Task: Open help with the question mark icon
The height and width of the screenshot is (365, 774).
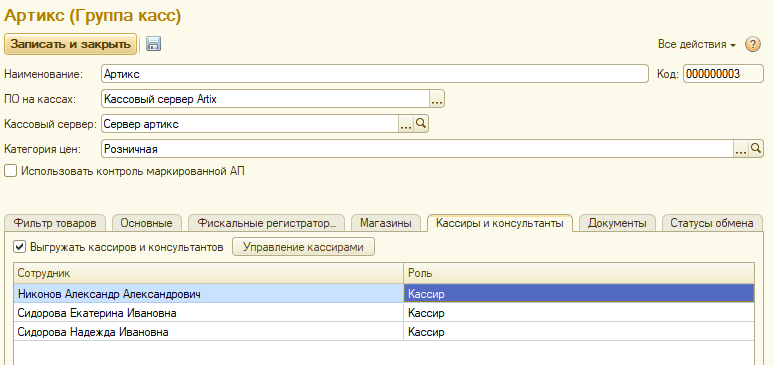Action: (x=752, y=44)
